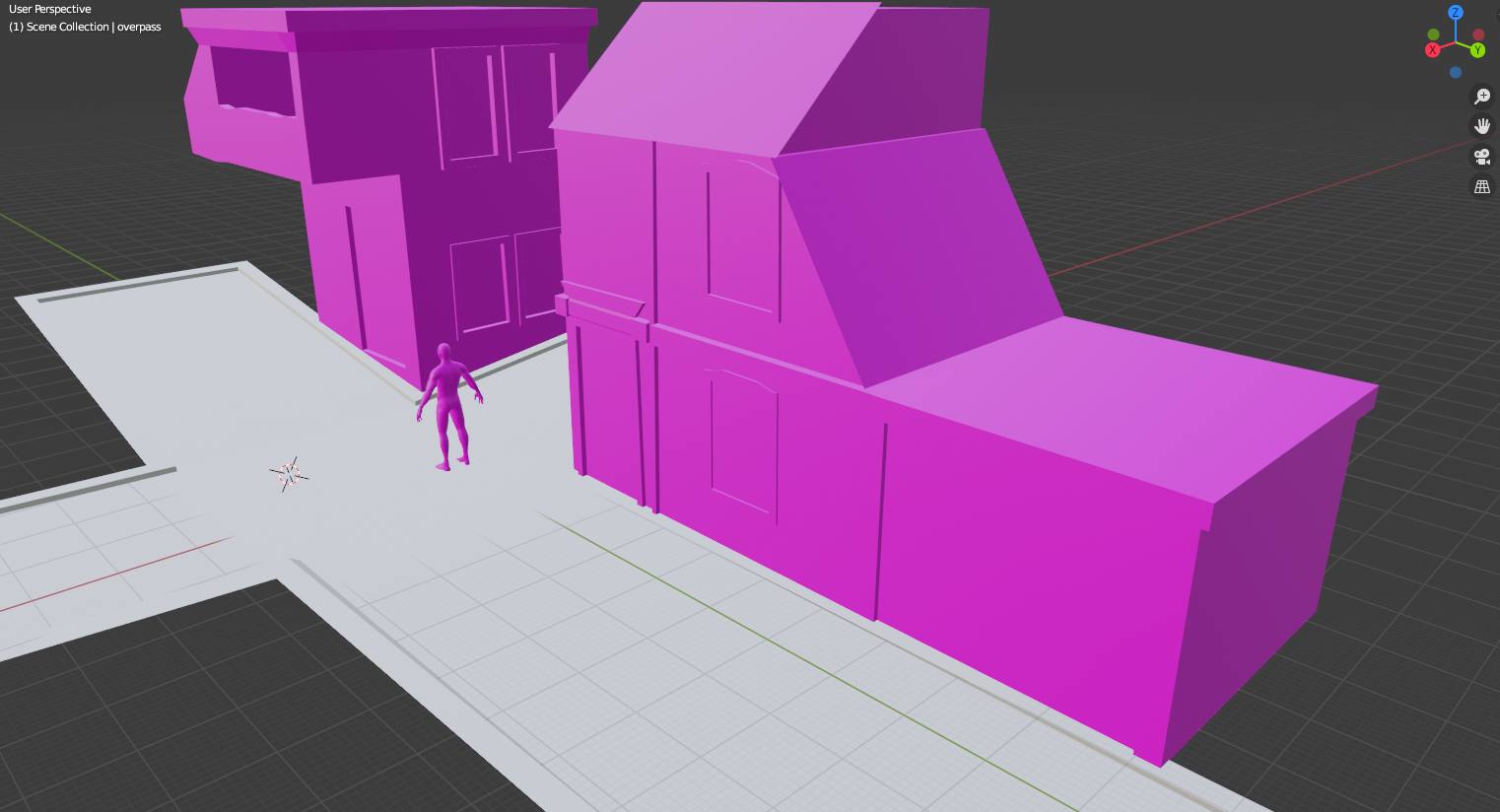Click the unlabeled dark red gizmo dot
Viewport: 1500px width, 812px height.
coord(1478,34)
